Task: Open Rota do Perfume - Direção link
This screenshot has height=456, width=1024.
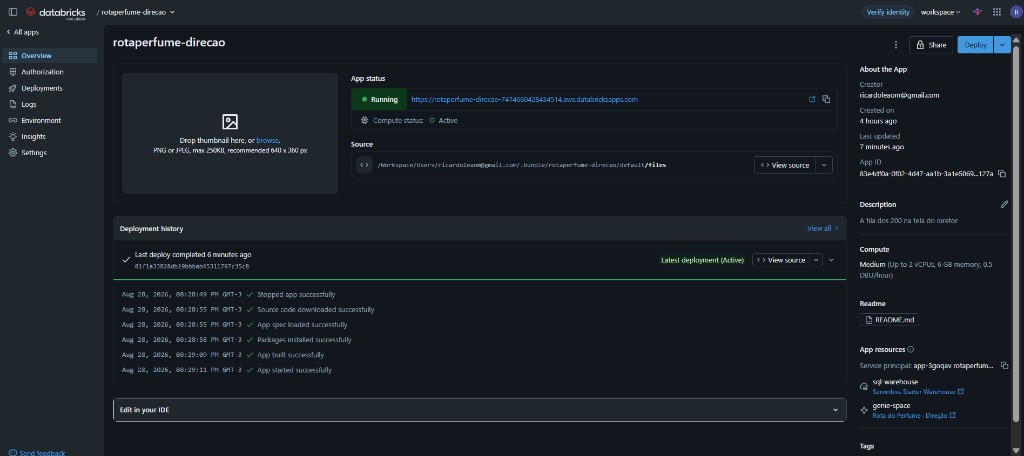Action: pyautogui.click(x=914, y=415)
